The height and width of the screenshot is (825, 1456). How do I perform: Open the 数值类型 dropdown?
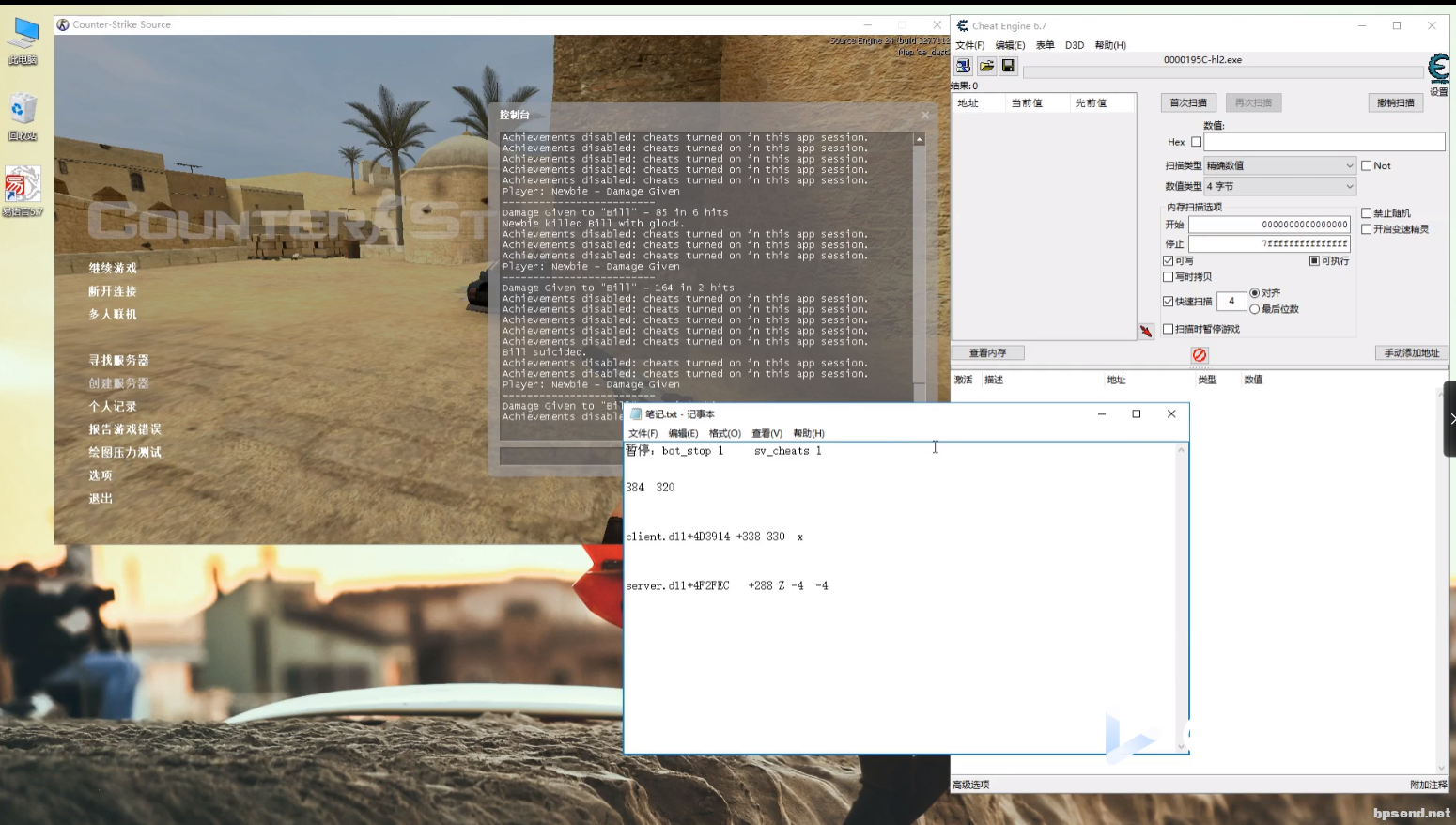[1279, 186]
